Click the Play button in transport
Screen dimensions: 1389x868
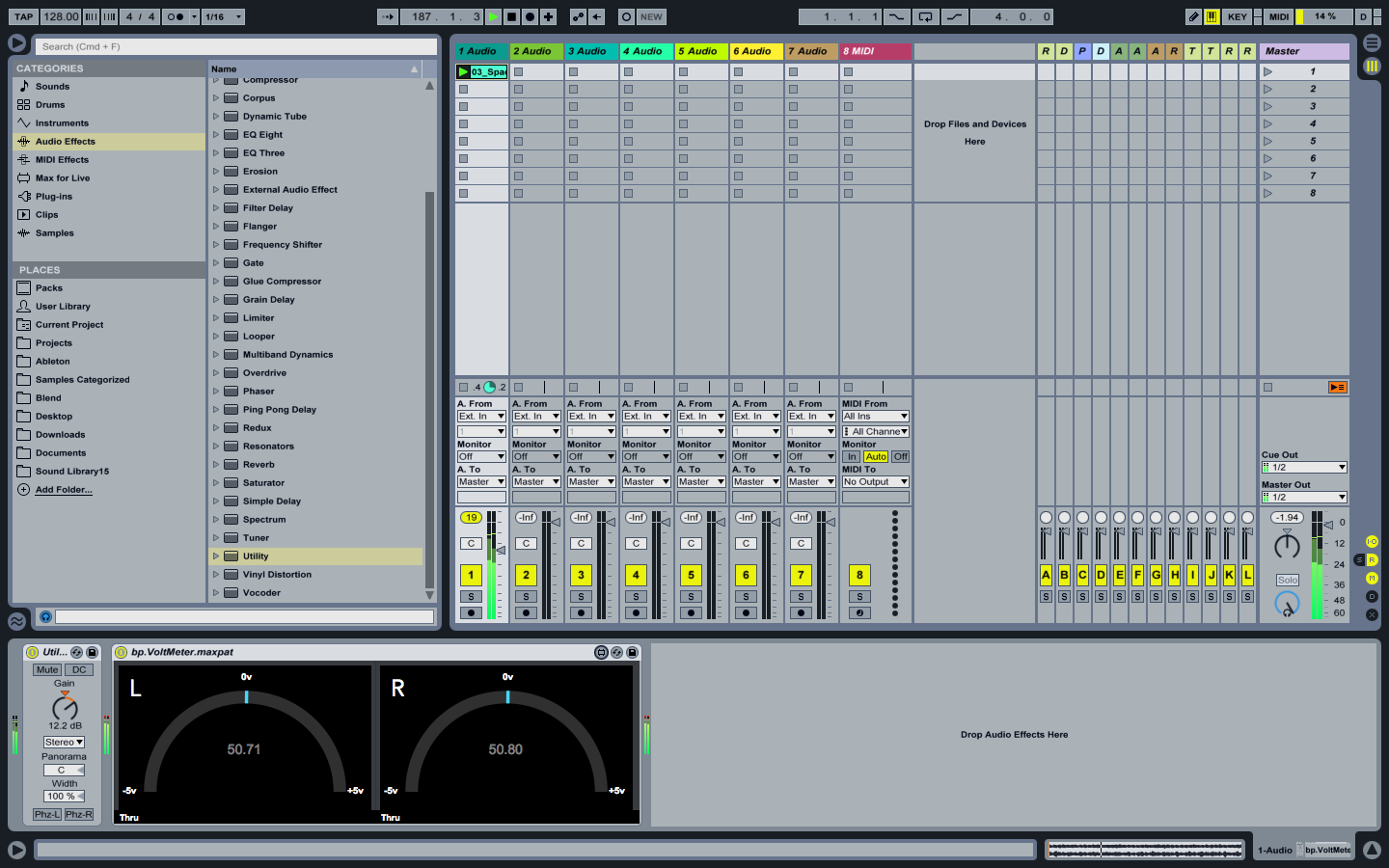pyautogui.click(x=494, y=16)
